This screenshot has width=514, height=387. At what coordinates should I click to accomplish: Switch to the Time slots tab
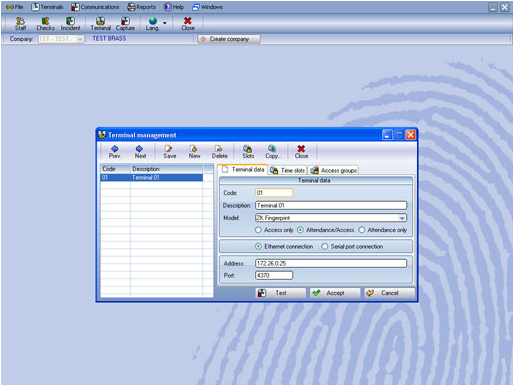287,170
